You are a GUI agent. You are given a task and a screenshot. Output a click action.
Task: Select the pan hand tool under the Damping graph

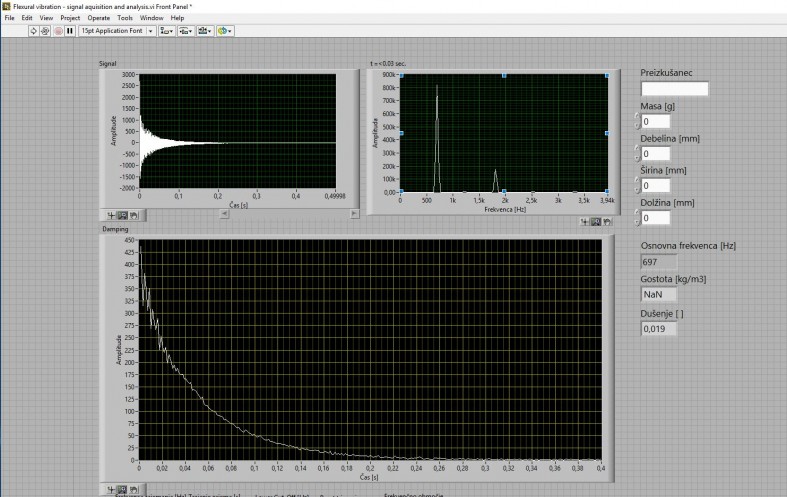pos(132,489)
